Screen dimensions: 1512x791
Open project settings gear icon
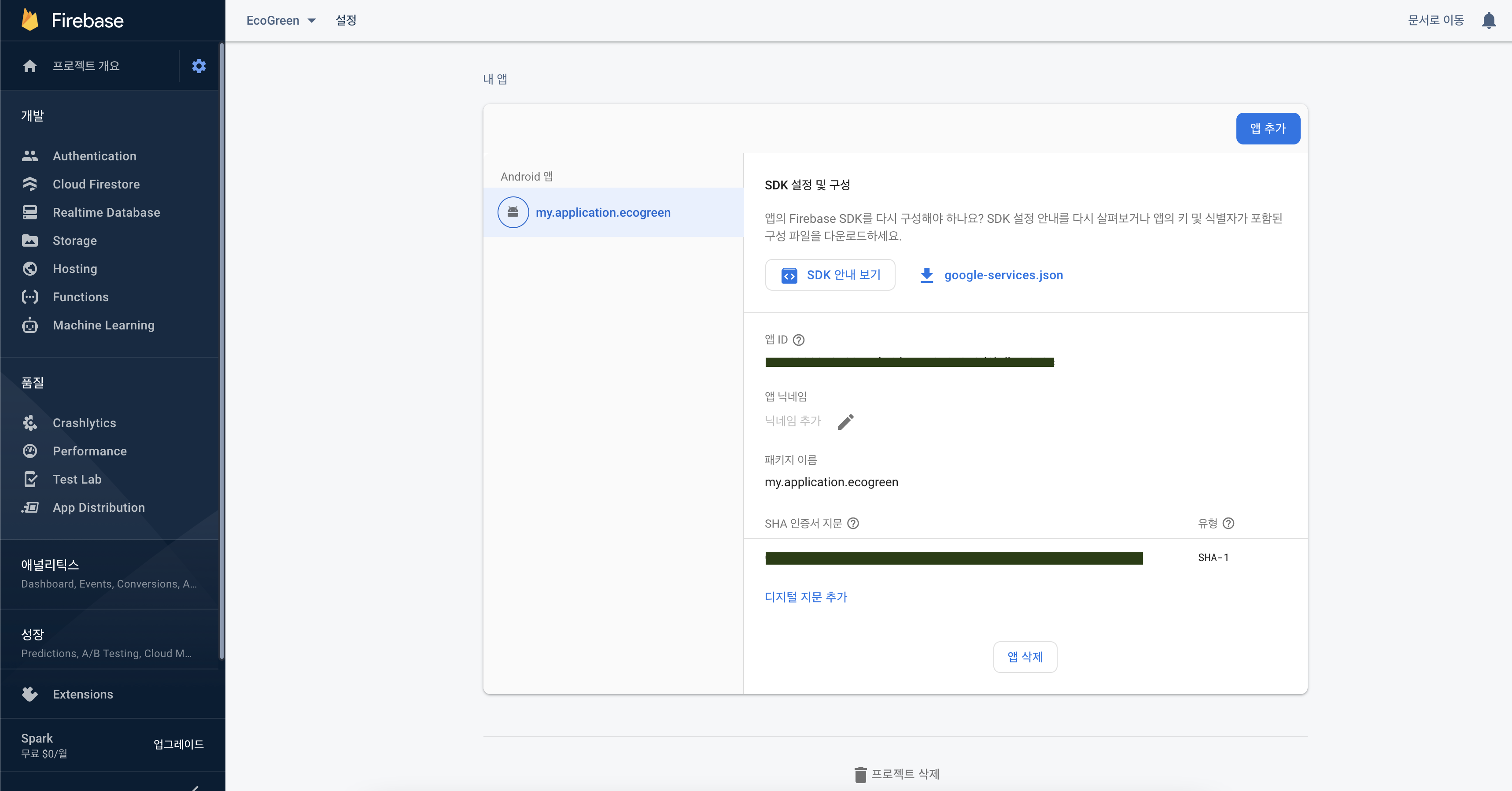click(199, 66)
